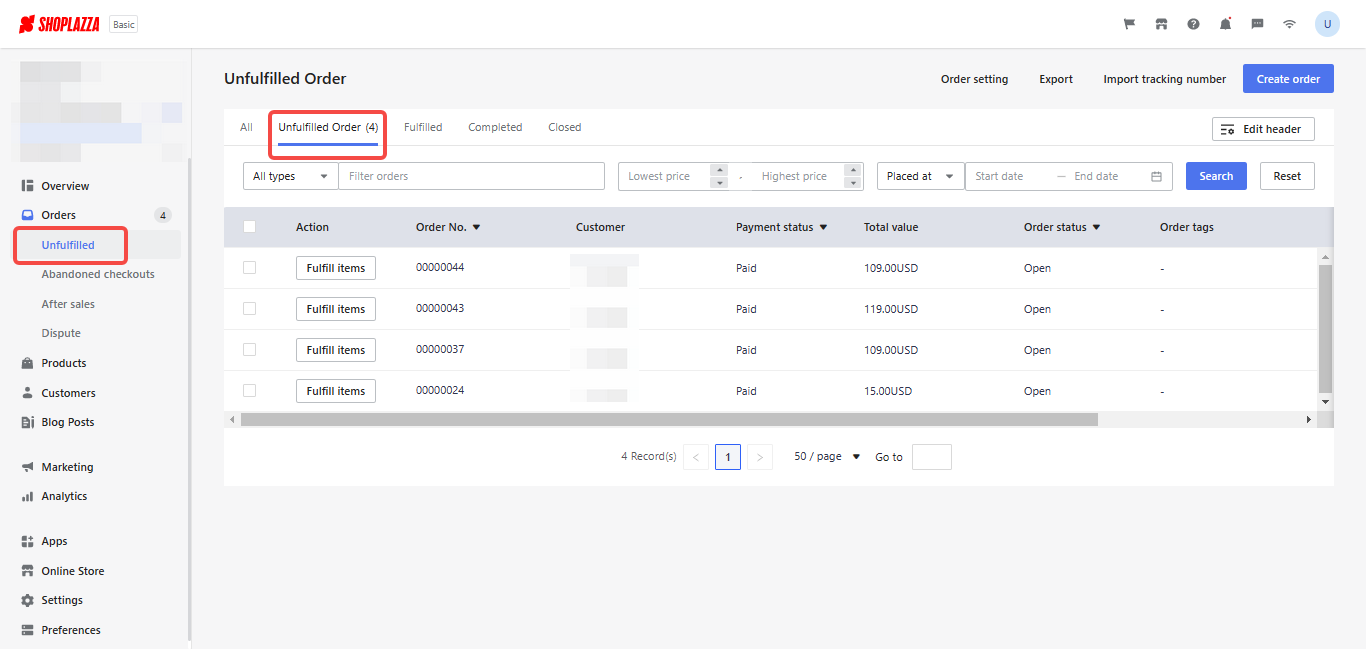Filter by Payment status column arrow
The width and height of the screenshot is (1366, 649).
(824, 228)
